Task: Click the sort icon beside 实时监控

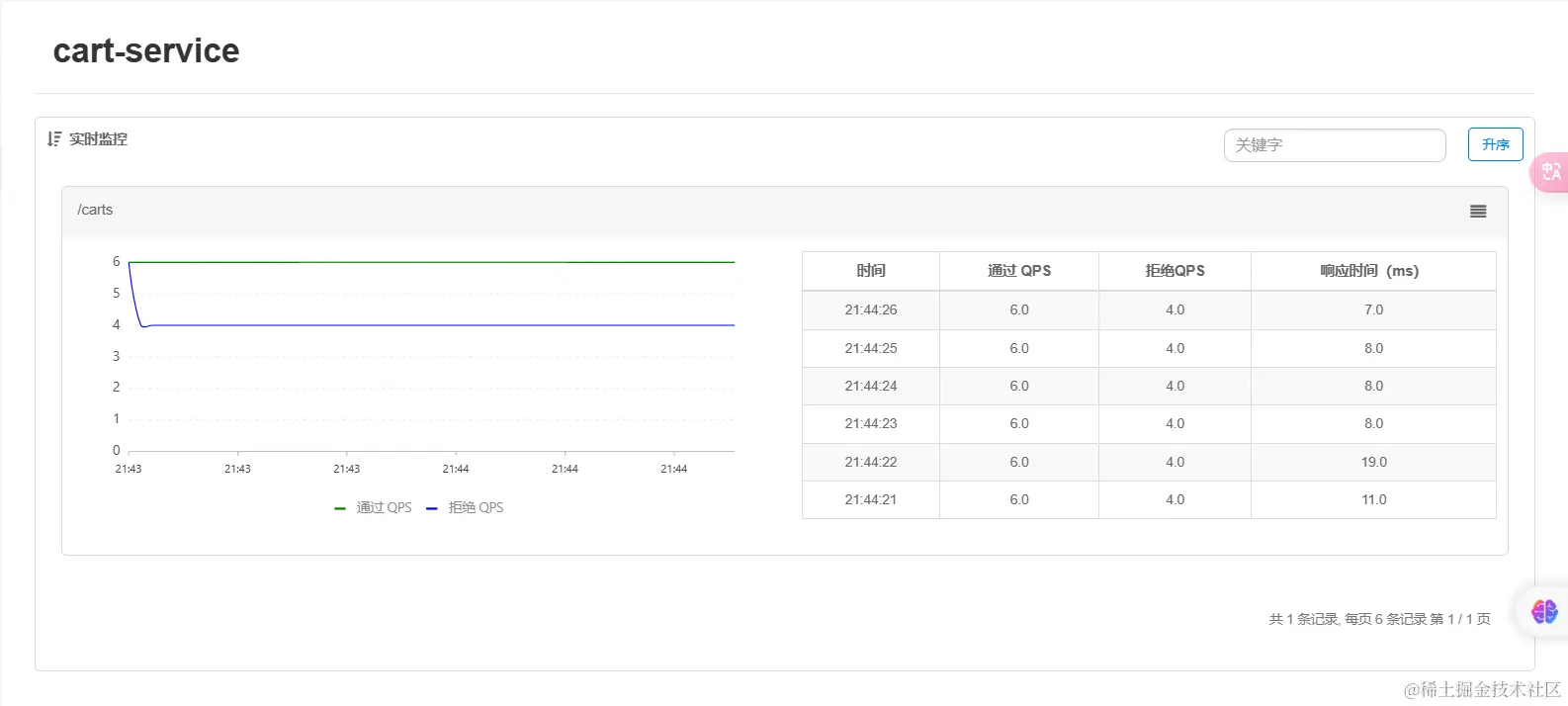Action: pos(54,139)
